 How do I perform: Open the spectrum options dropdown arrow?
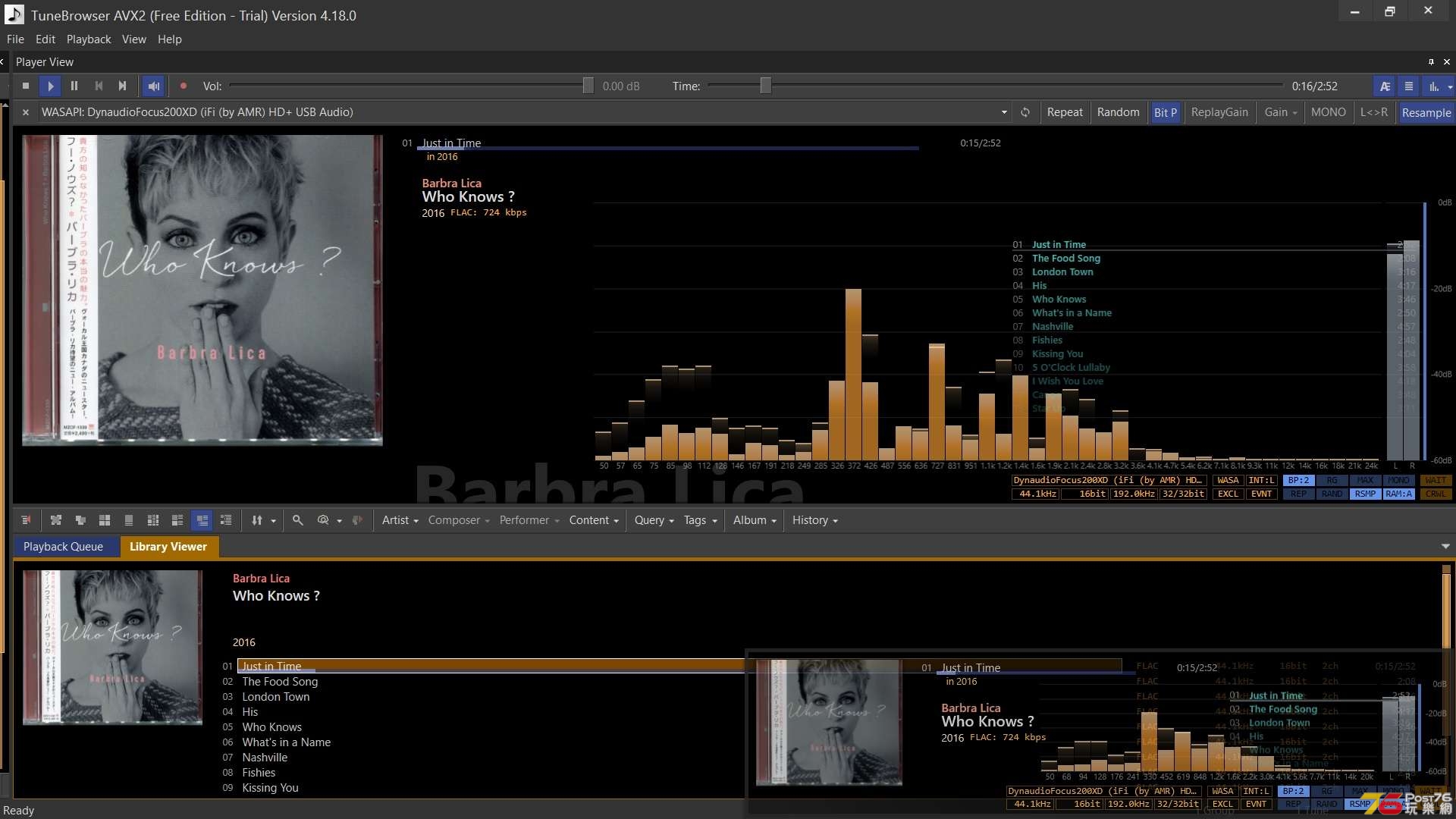pos(1450,87)
